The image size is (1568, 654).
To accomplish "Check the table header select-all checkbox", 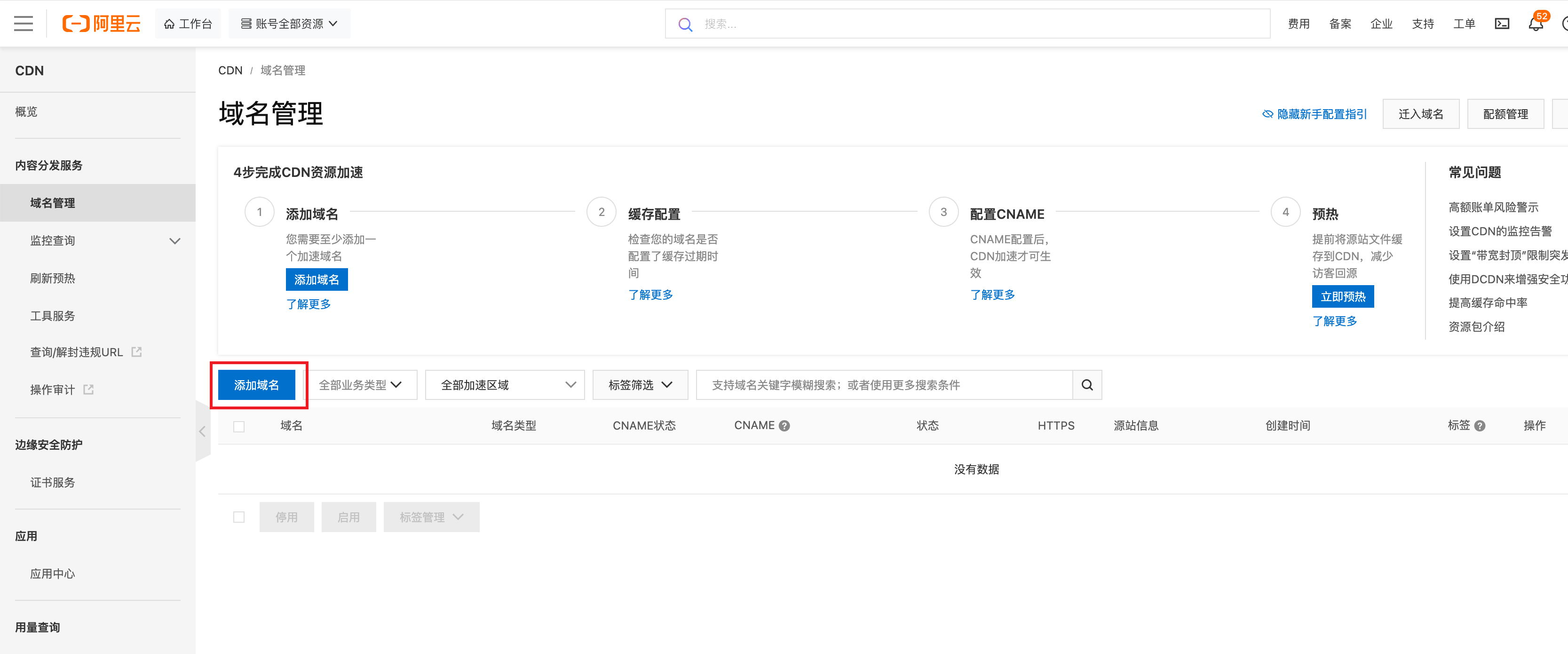I will click(238, 426).
